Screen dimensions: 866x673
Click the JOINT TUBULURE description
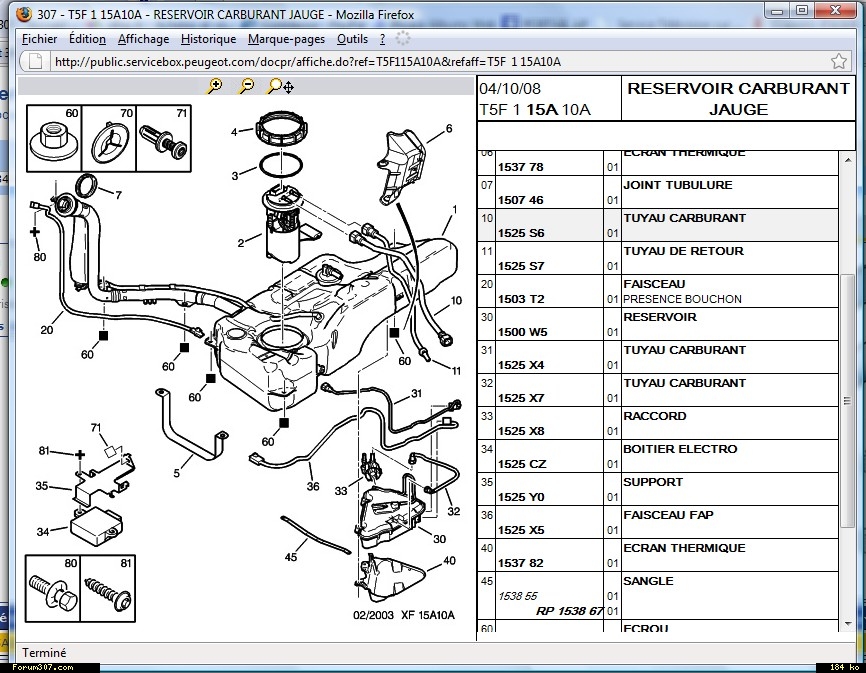click(678, 185)
